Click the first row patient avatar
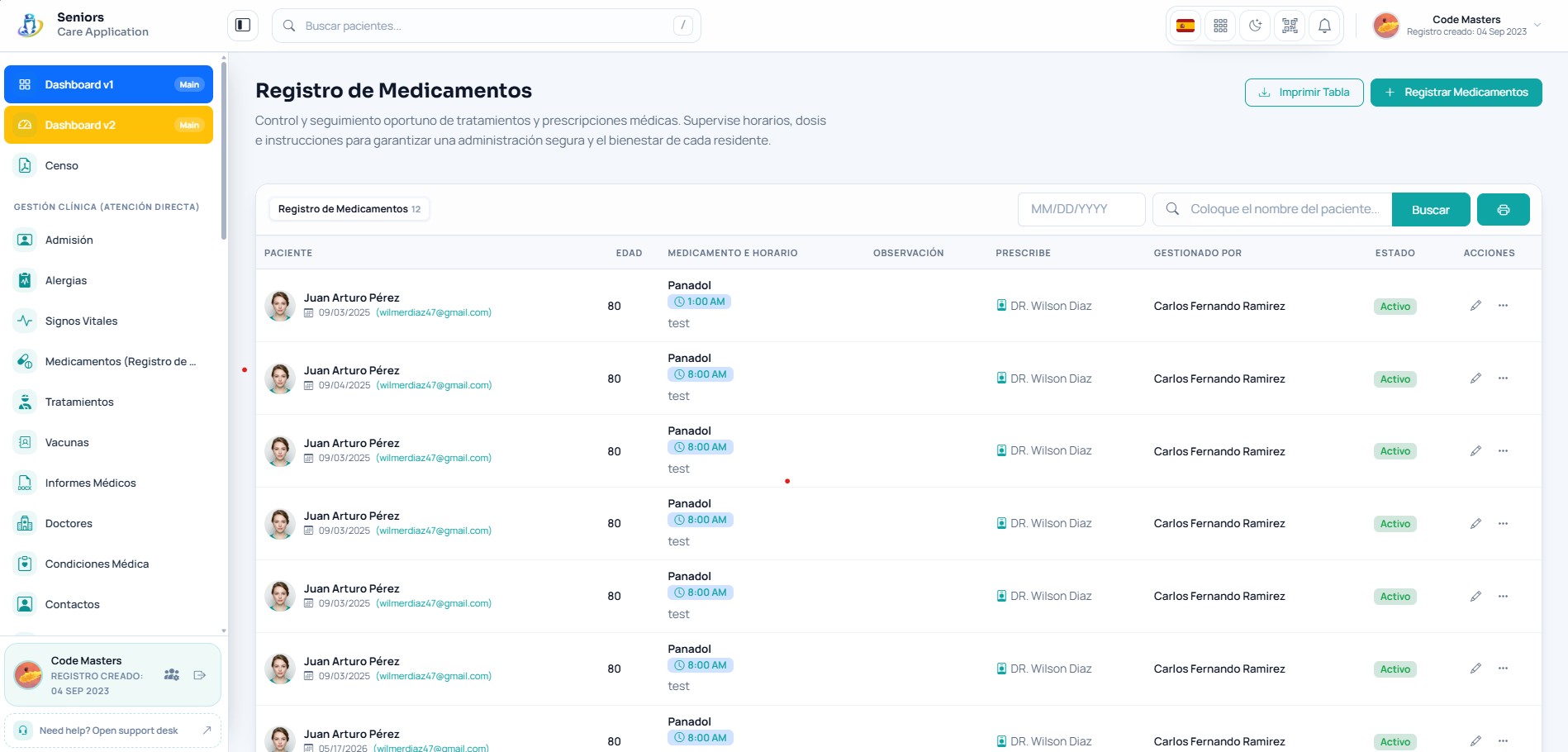This screenshot has height=752, width=1568. point(280,306)
